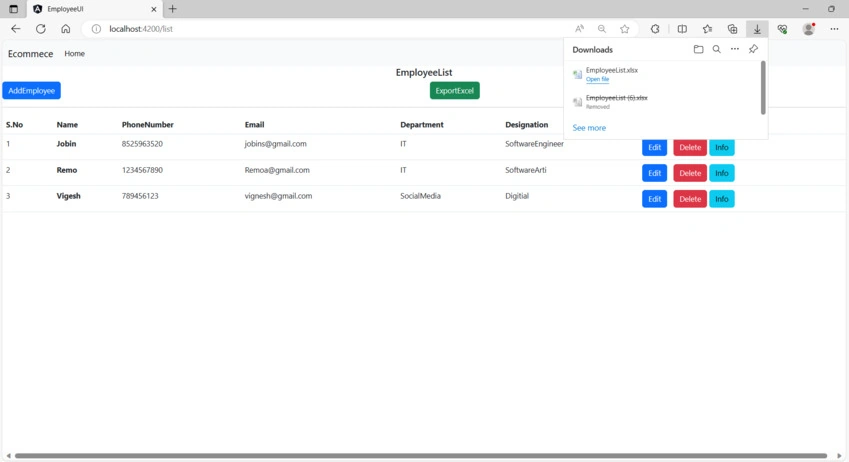849x462 pixels.
Task: Open the tab actions menu icon
Action: pyautogui.click(x=14, y=9)
